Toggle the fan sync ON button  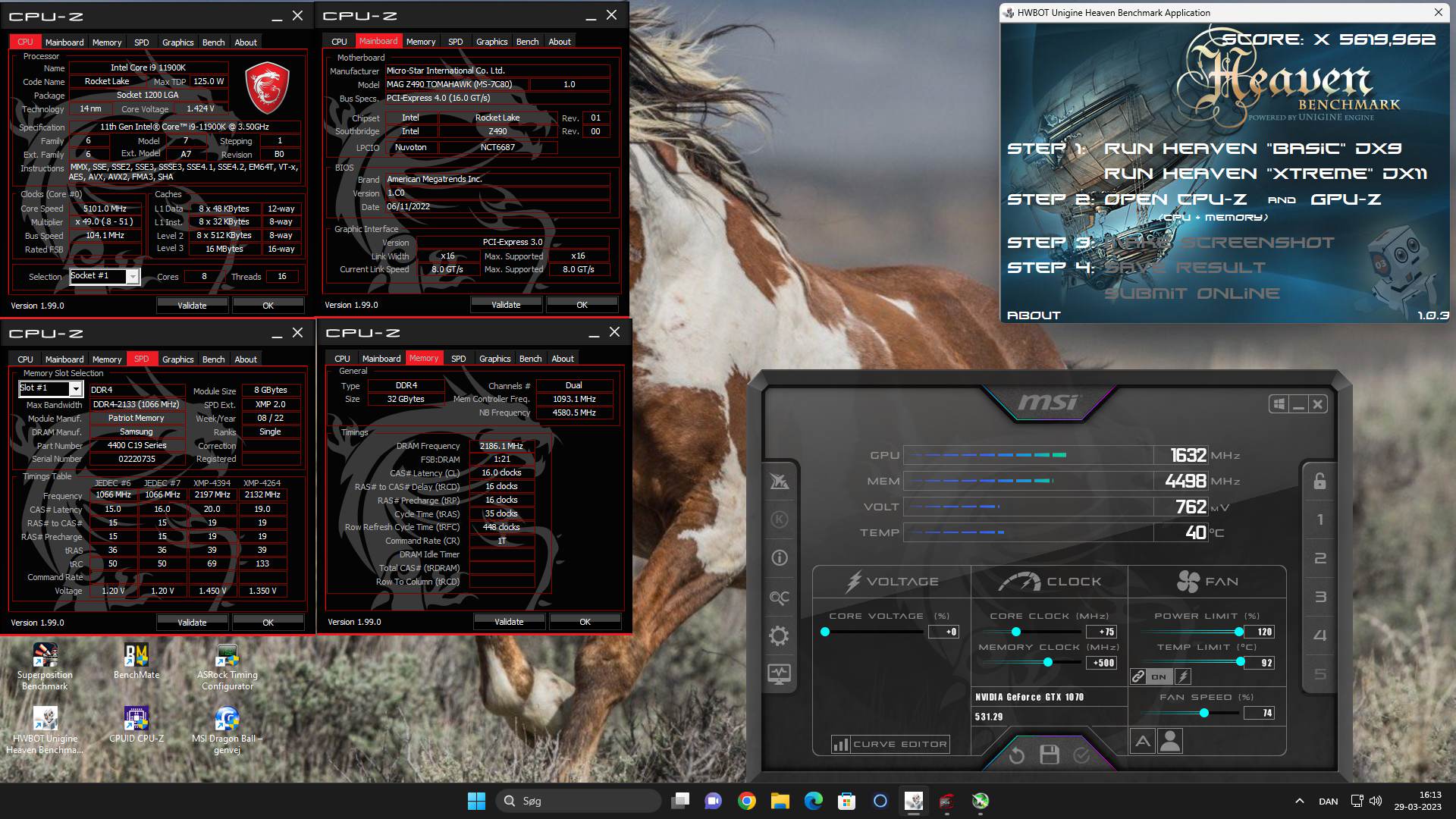click(x=1159, y=676)
